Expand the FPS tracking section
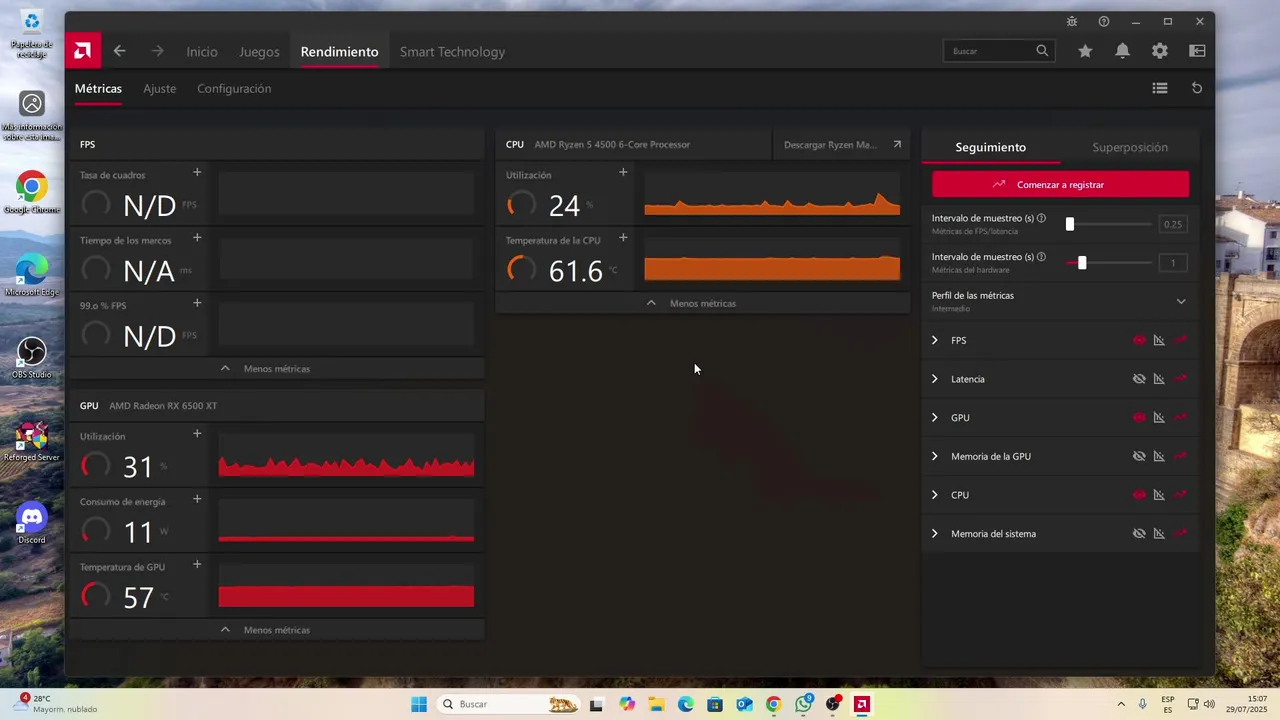The image size is (1280, 720). tap(935, 340)
